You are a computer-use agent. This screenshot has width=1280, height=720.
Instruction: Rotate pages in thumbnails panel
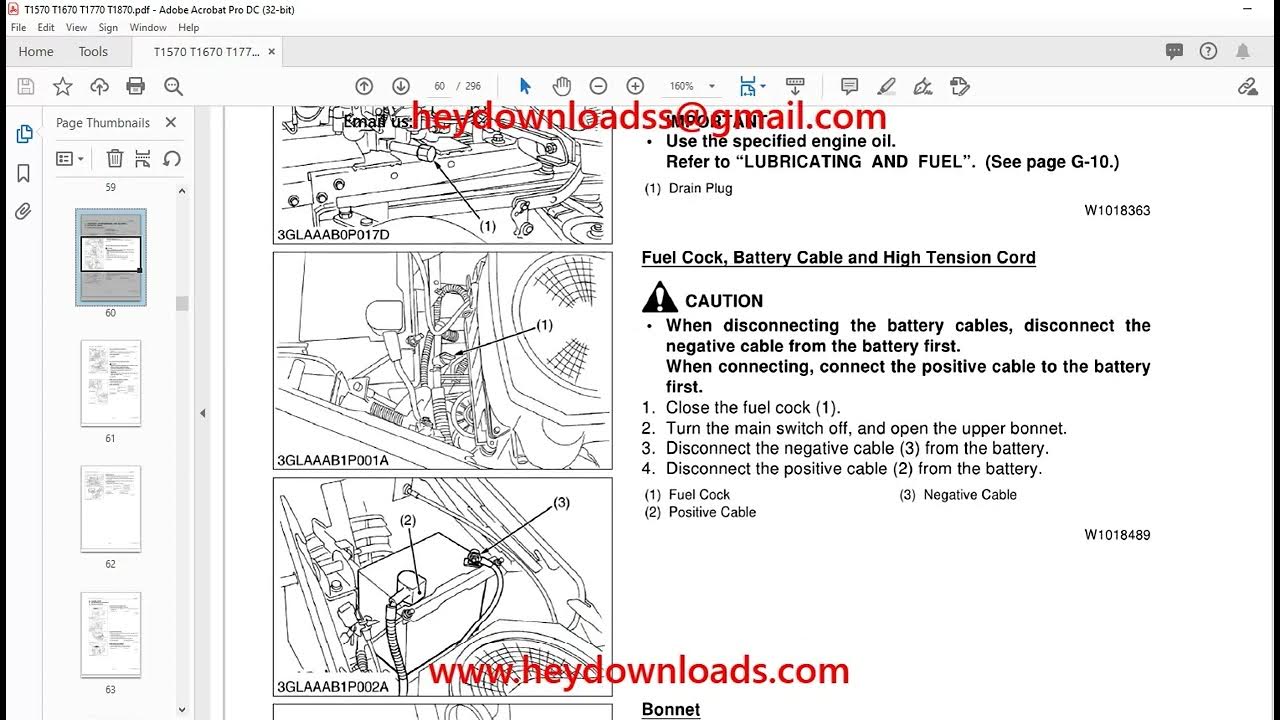[x=171, y=158]
